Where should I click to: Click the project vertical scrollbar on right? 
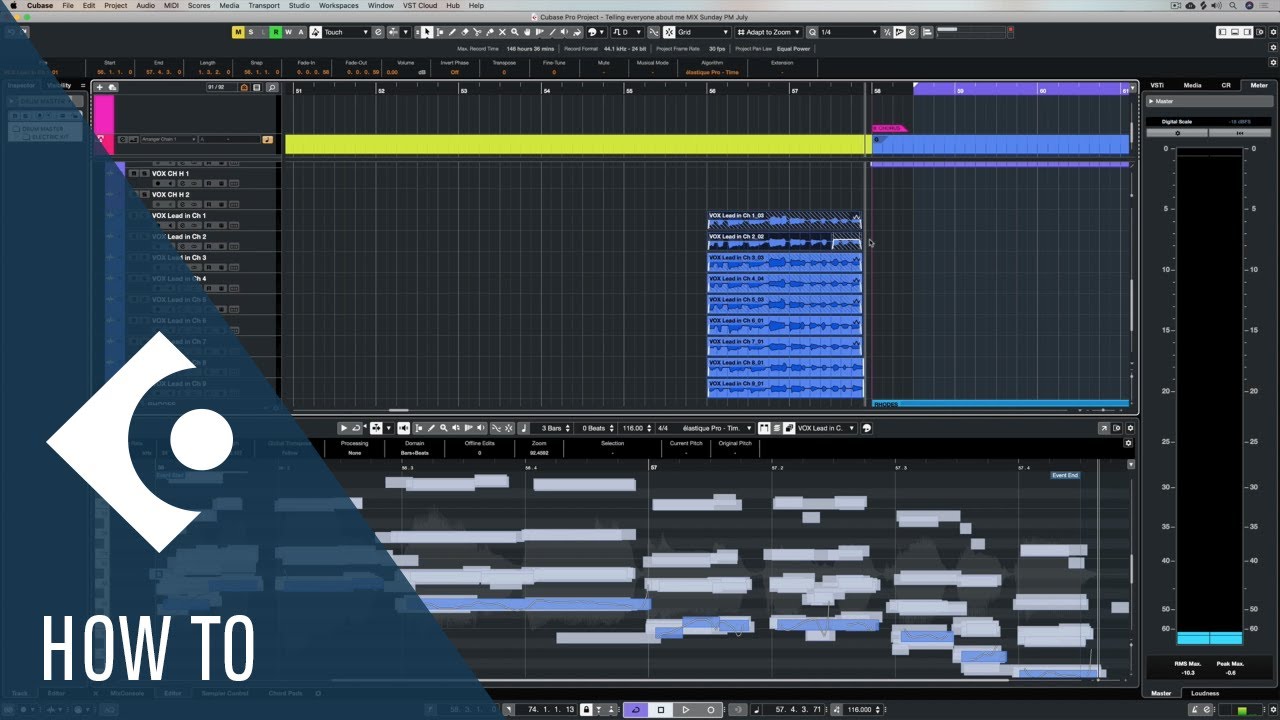coord(1132,305)
